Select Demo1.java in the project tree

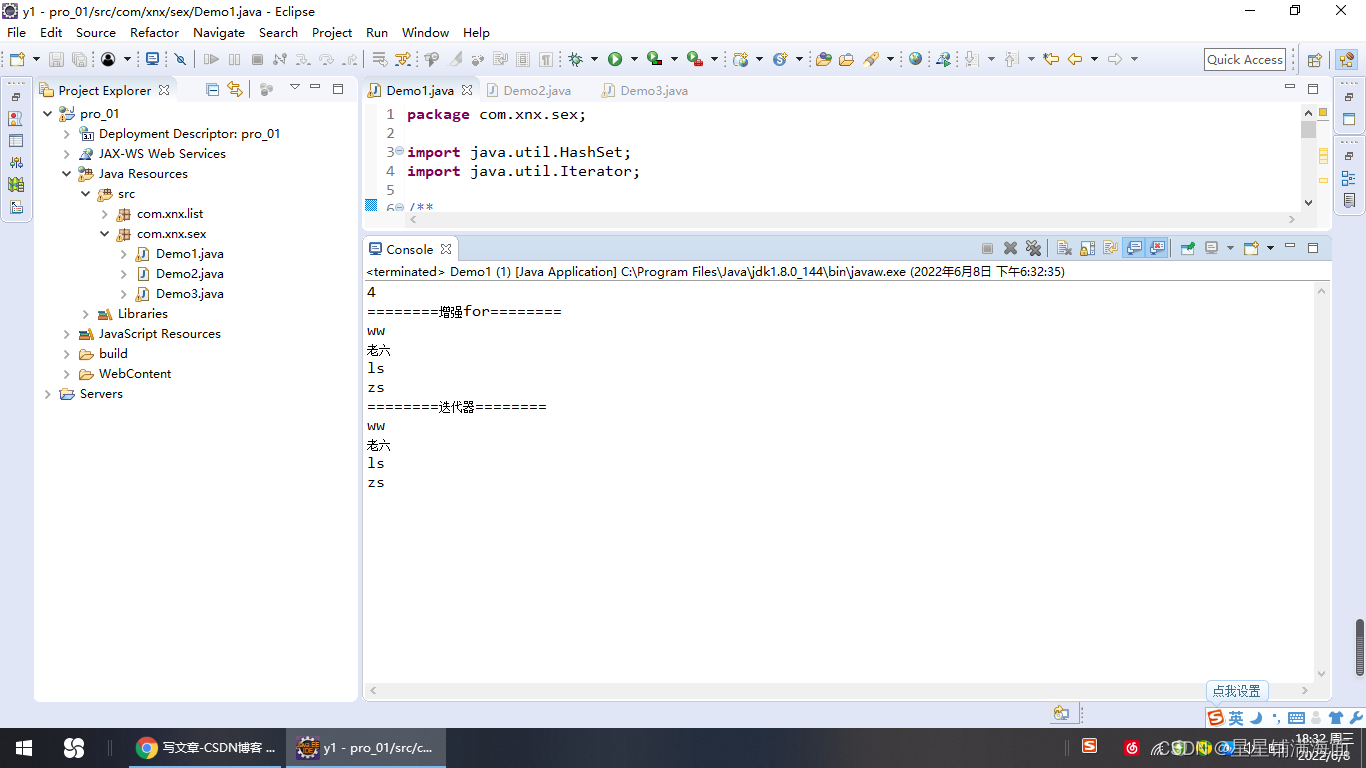(x=189, y=254)
